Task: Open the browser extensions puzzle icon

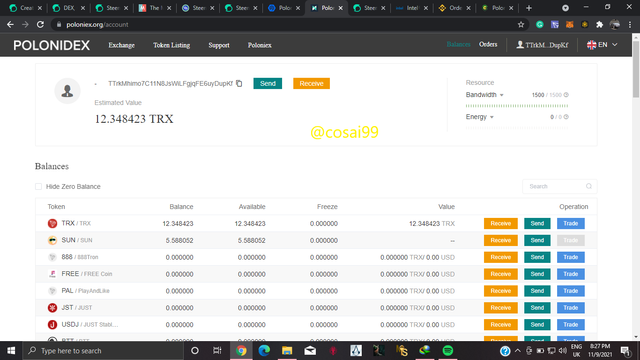Action: [600, 24]
